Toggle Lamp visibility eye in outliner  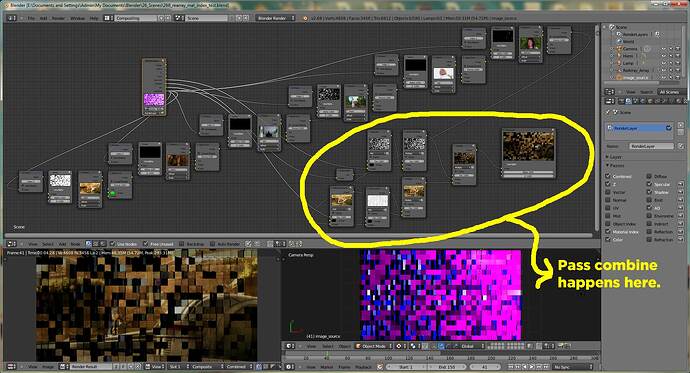[x=664, y=63]
